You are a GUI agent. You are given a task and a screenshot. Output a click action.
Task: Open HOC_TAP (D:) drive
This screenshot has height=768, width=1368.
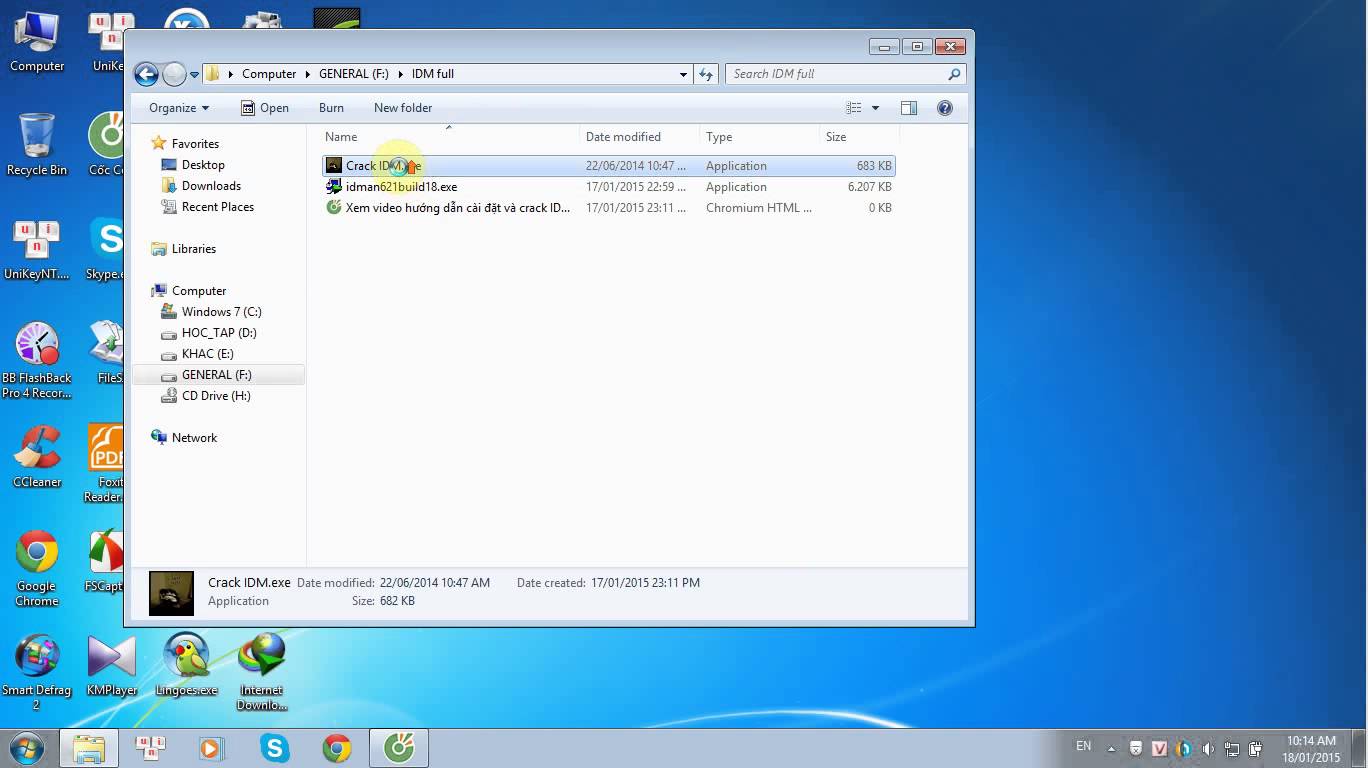(x=219, y=333)
